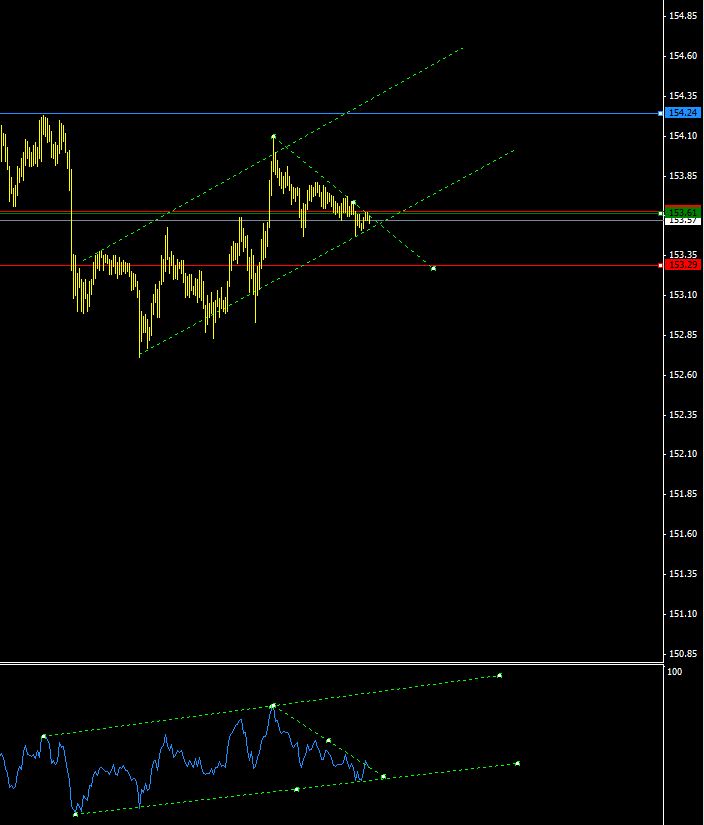Click the indicator scale value 100
This screenshot has width=704, height=825.
click(x=675, y=671)
